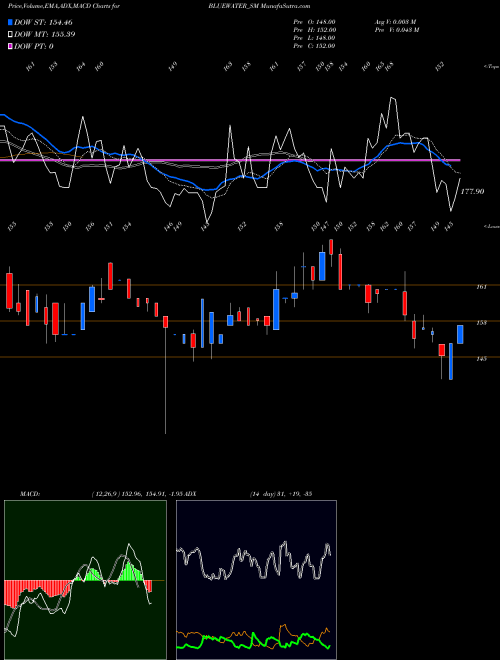500x660 pixels.
Task: Click the tallest peak of the white price line
Action: click(x=392, y=98)
